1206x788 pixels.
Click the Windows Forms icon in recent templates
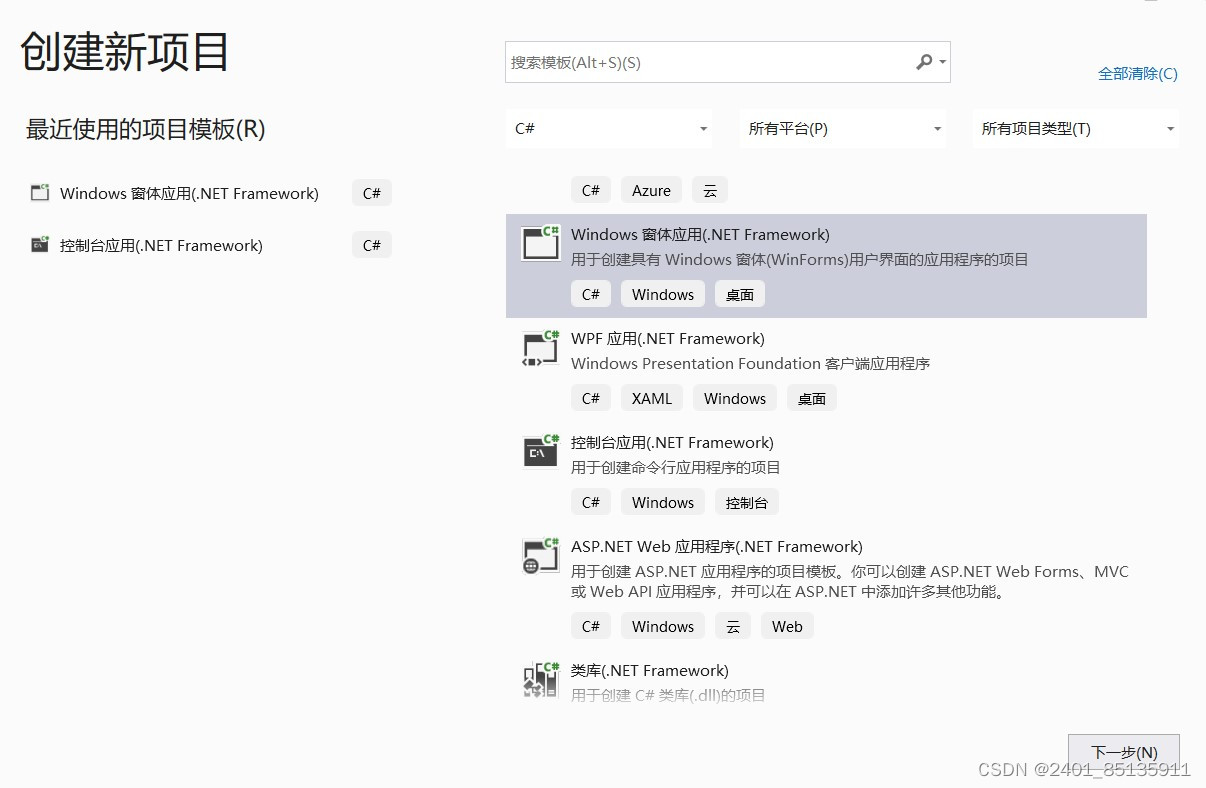(40, 193)
